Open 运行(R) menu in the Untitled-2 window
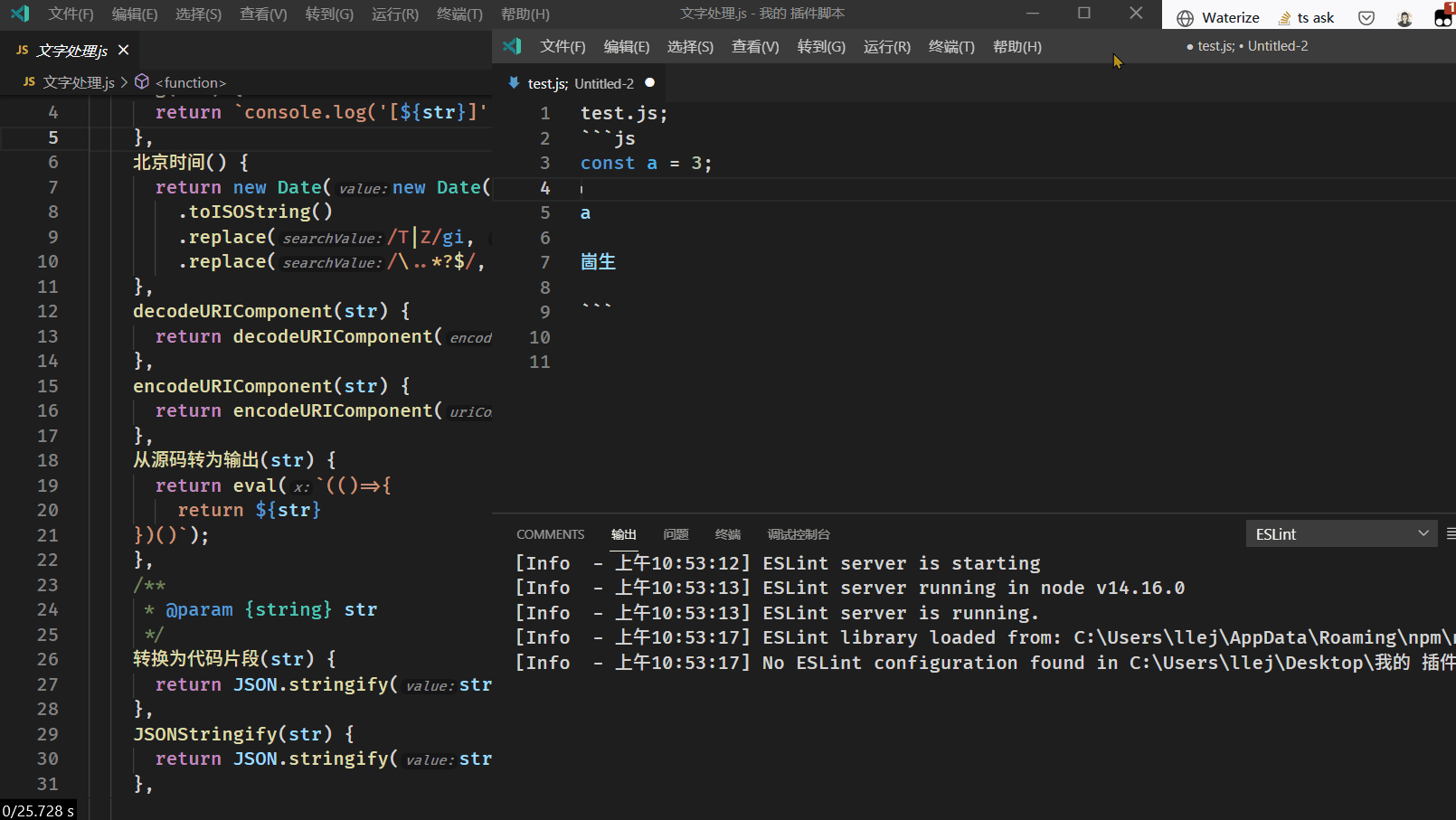 coord(887,47)
